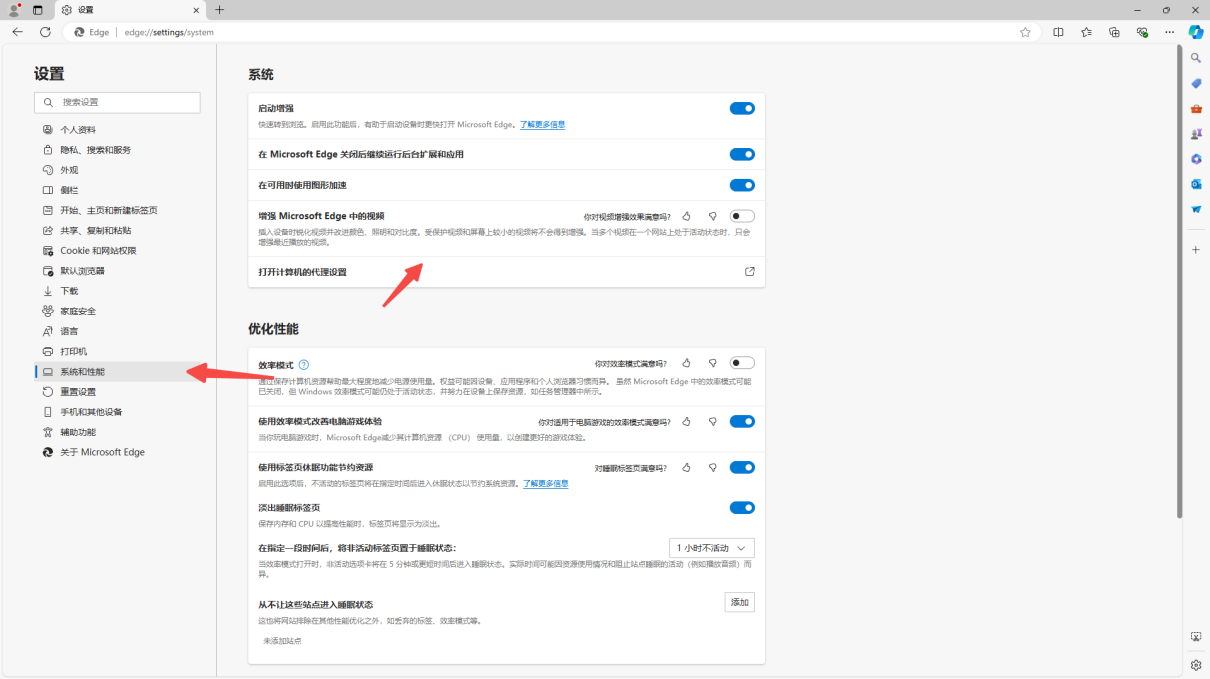Toggle 淡出睡眠标签页 switch
1210x679 pixels.
coord(742,508)
